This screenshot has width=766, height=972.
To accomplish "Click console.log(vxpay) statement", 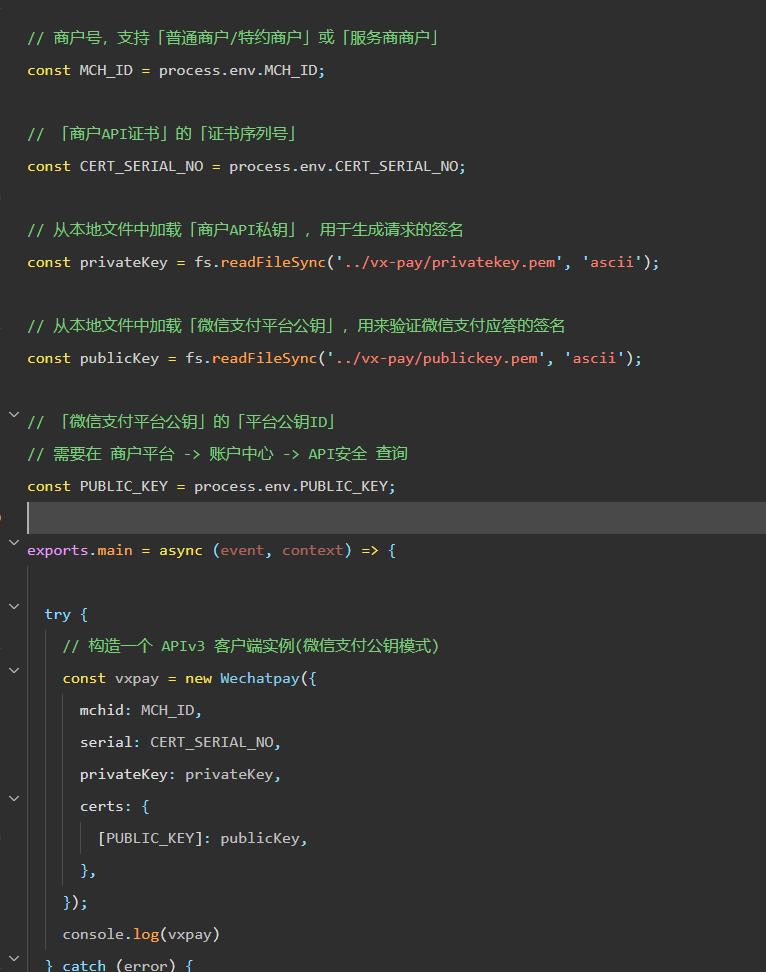I will point(141,935).
